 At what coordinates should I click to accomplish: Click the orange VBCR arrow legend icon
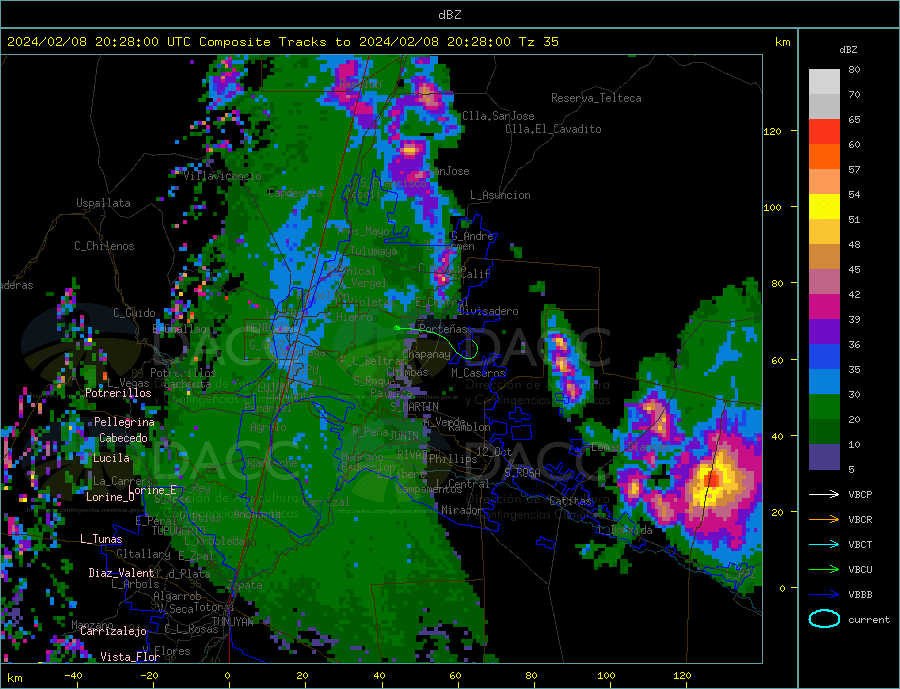[824, 519]
